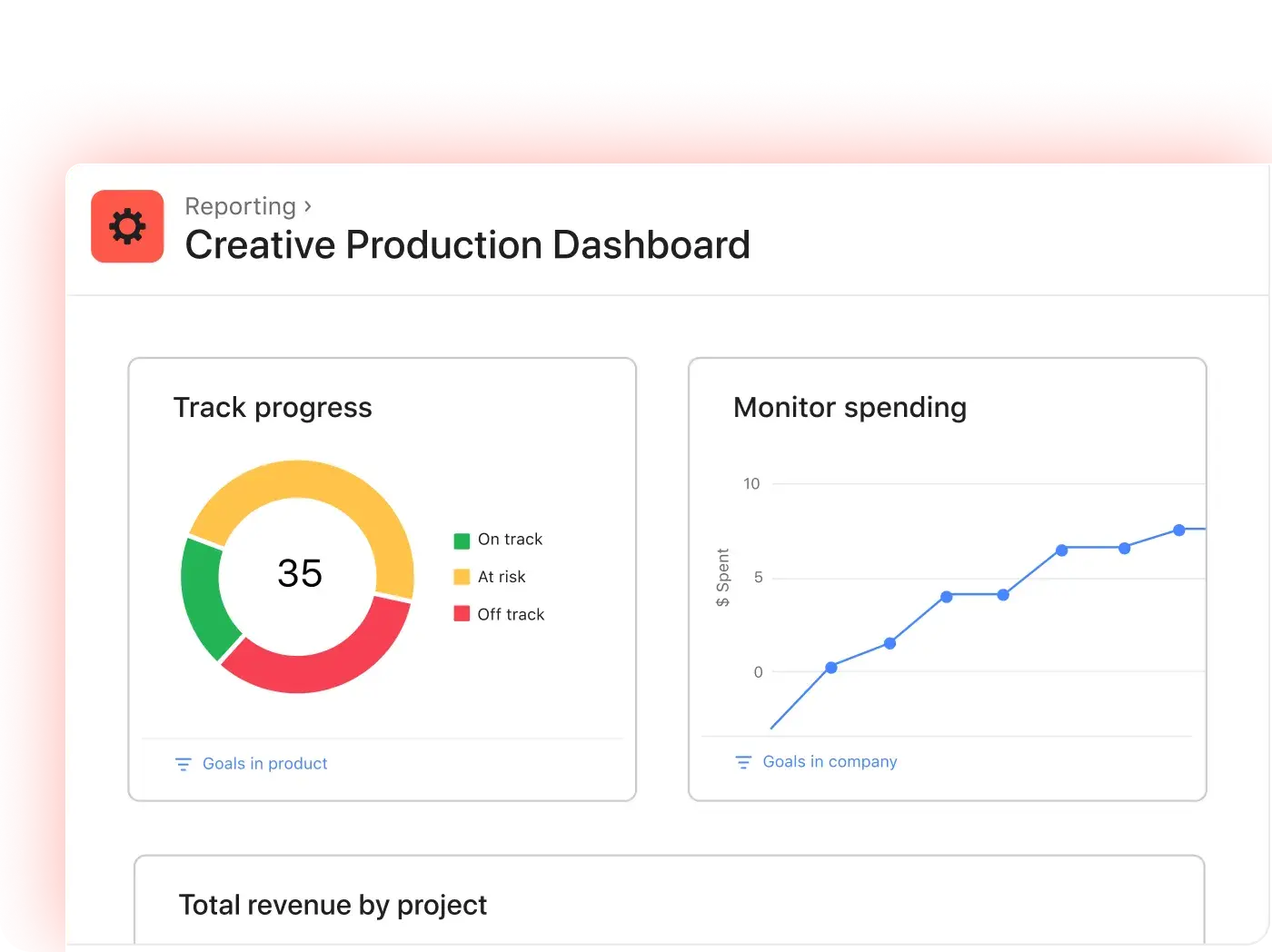Select the Off track legend label
This screenshot has width=1272, height=952.
point(511,614)
